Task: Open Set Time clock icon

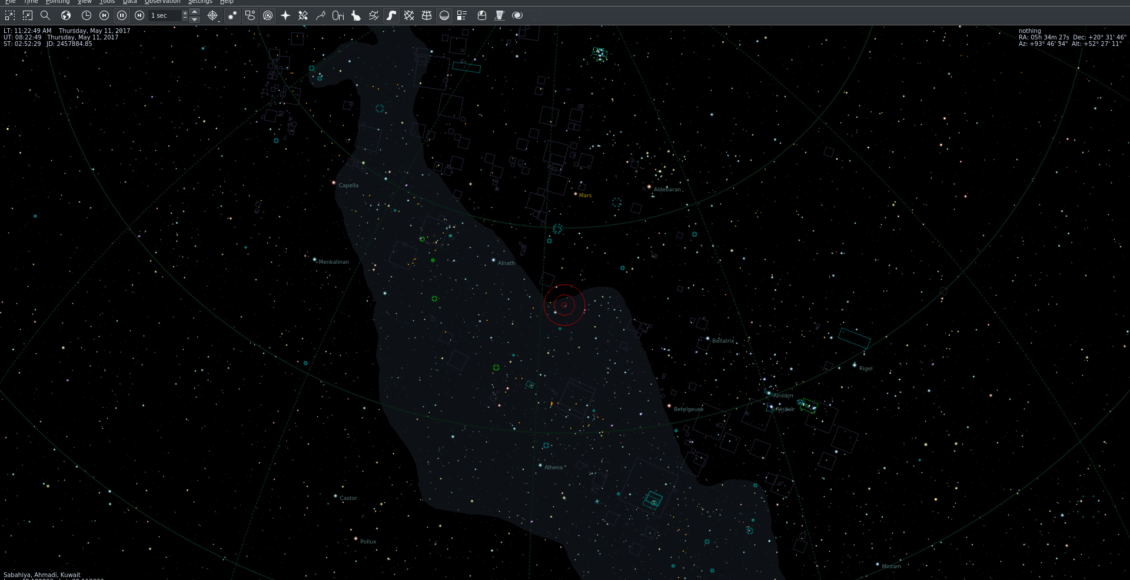Action: [86, 16]
